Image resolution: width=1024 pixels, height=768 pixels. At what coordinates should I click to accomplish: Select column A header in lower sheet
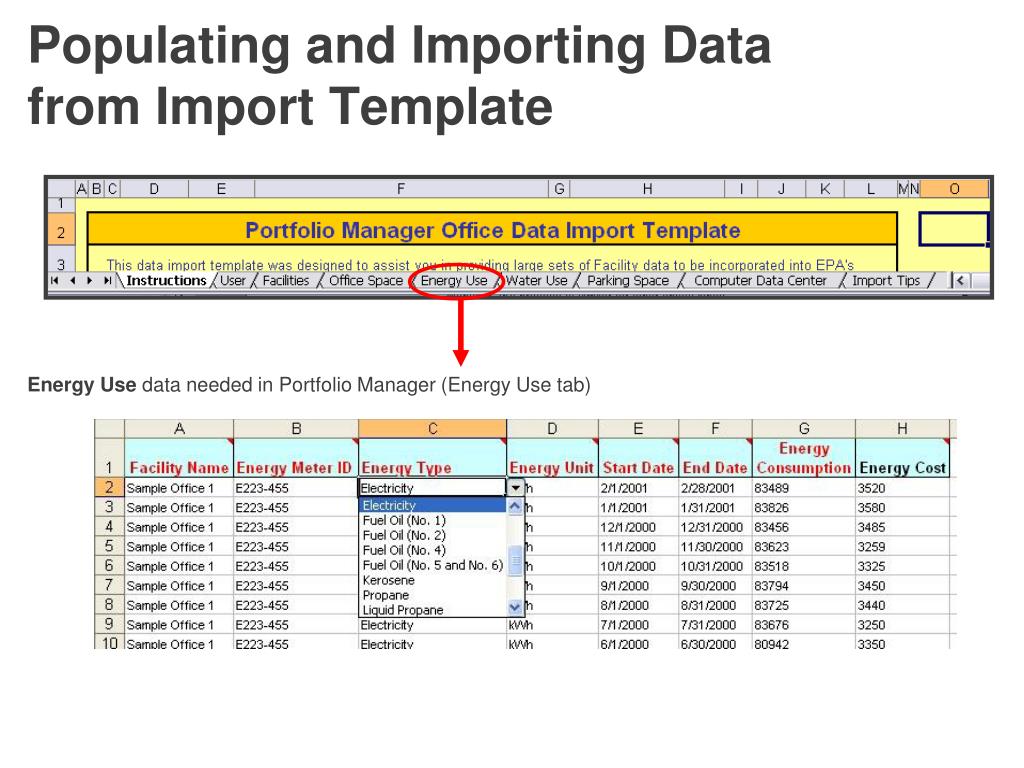[179, 428]
